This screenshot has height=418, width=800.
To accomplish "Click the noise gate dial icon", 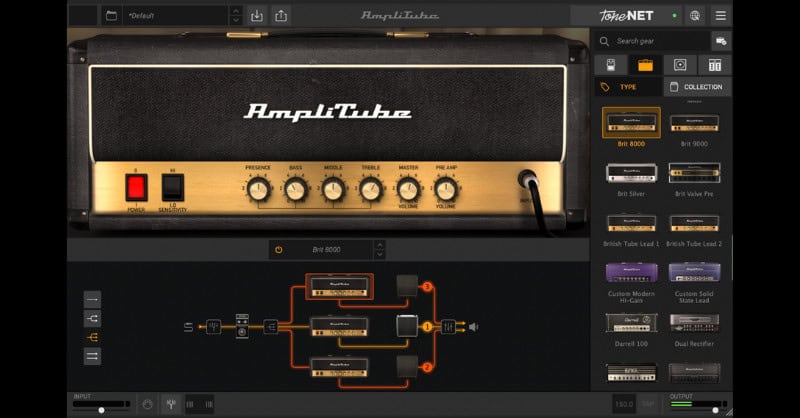I will click(x=147, y=405).
